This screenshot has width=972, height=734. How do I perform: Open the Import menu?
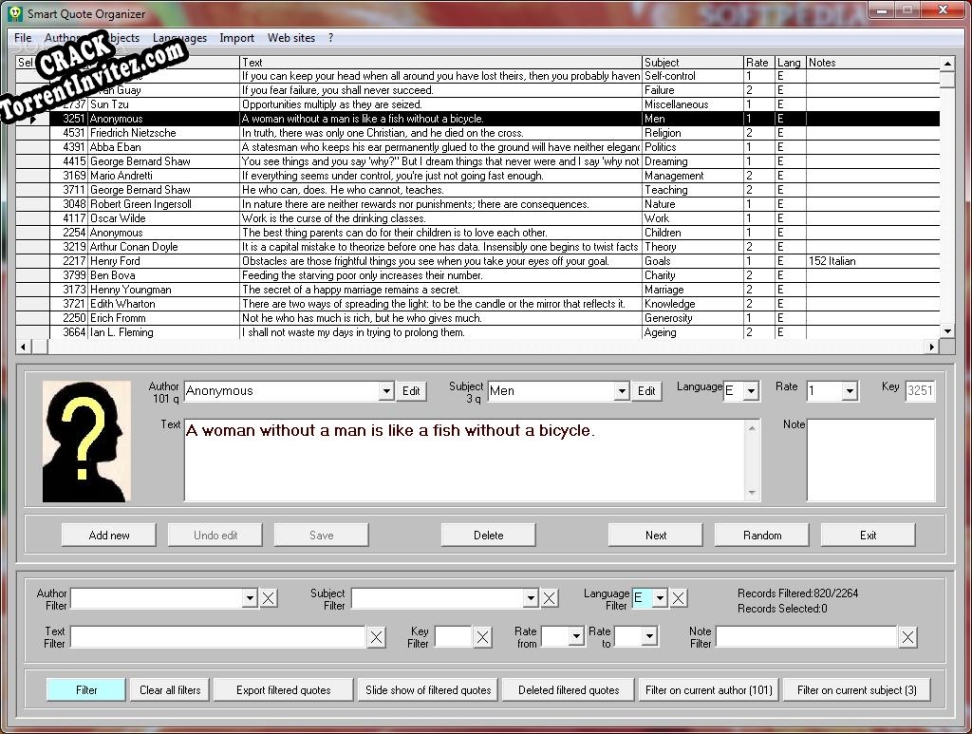pos(237,38)
